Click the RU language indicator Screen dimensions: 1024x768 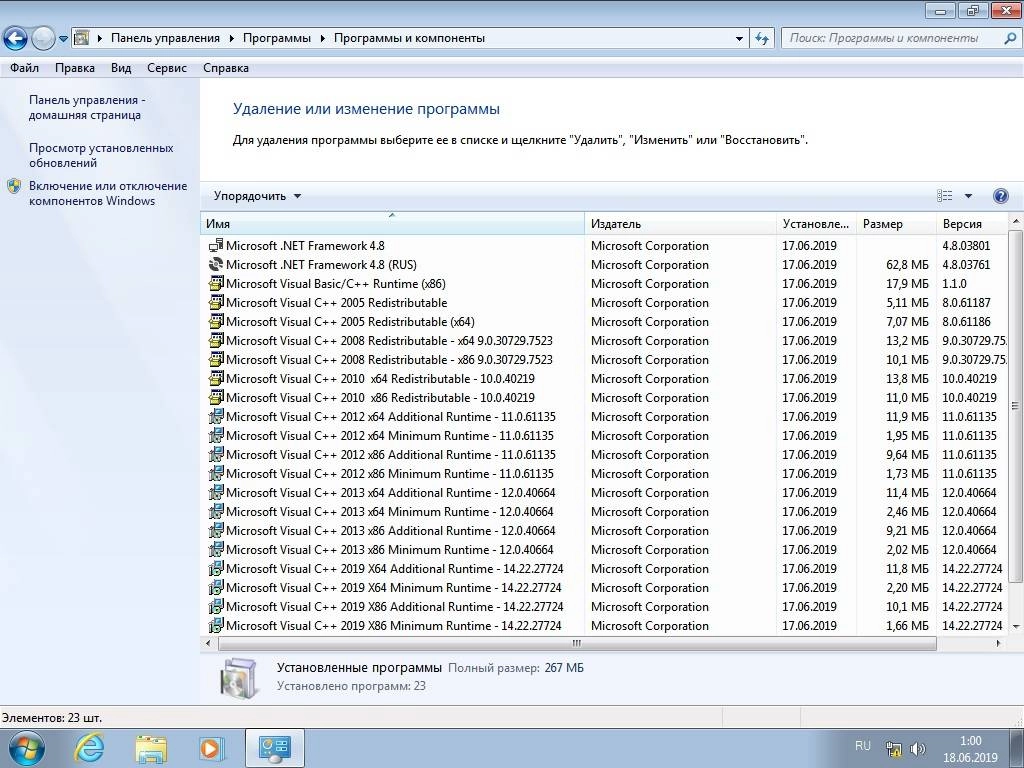pyautogui.click(x=863, y=746)
